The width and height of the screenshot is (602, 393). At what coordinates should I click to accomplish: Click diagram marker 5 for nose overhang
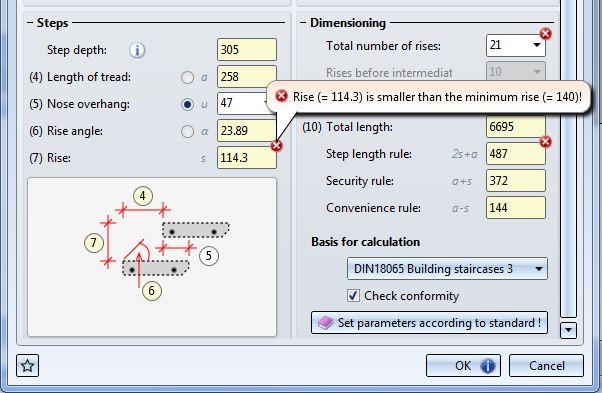[x=208, y=256]
